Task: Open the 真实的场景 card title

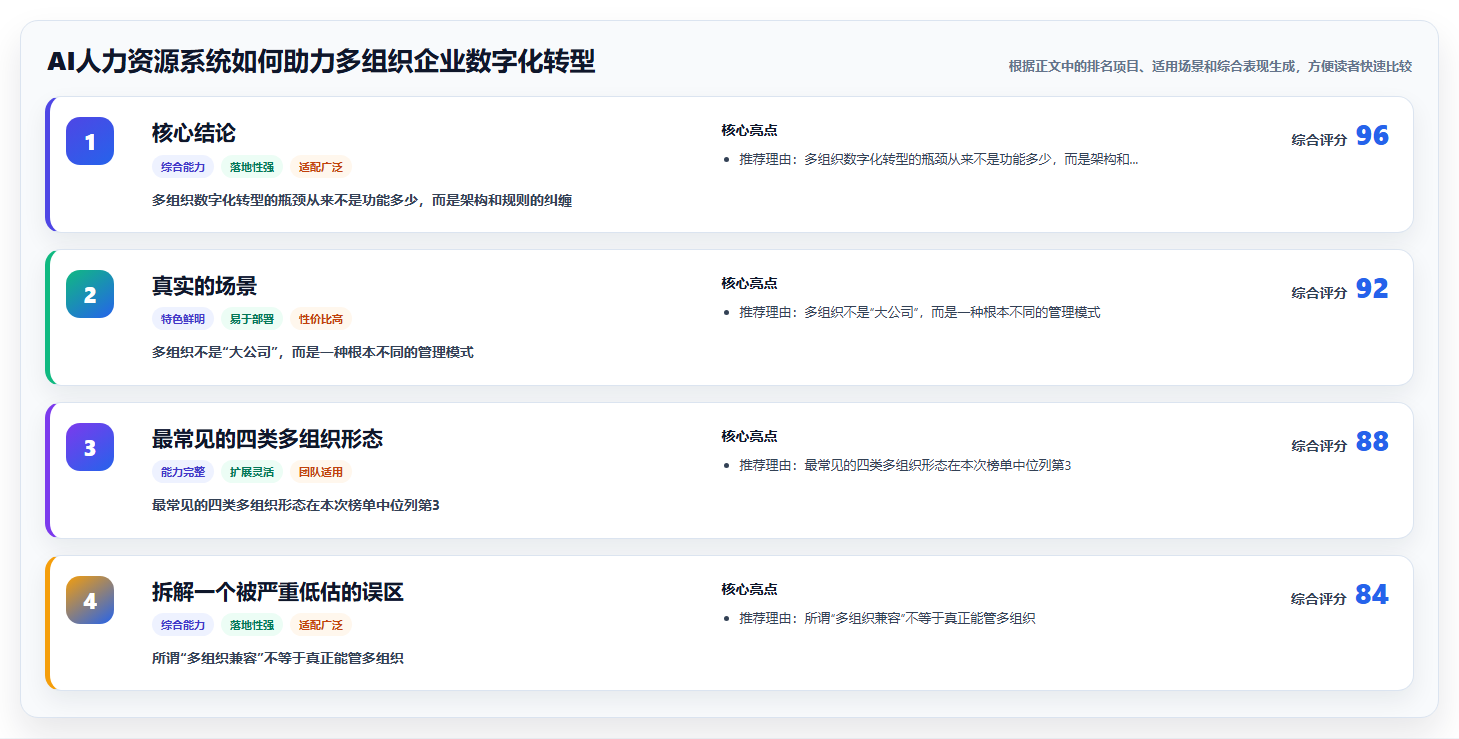Action: [204, 286]
